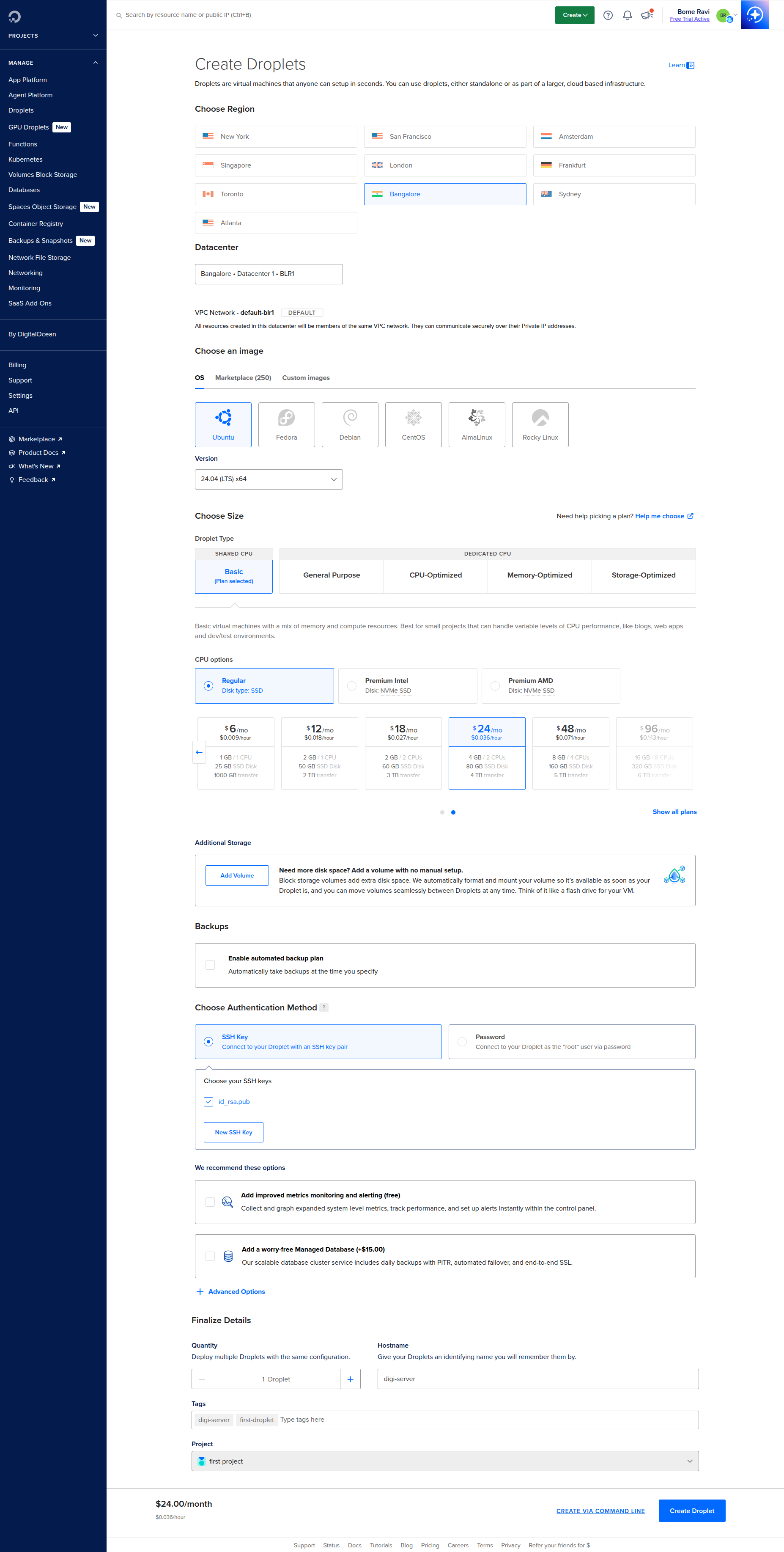Click the hostname field containing digi-server

tap(537, 1379)
